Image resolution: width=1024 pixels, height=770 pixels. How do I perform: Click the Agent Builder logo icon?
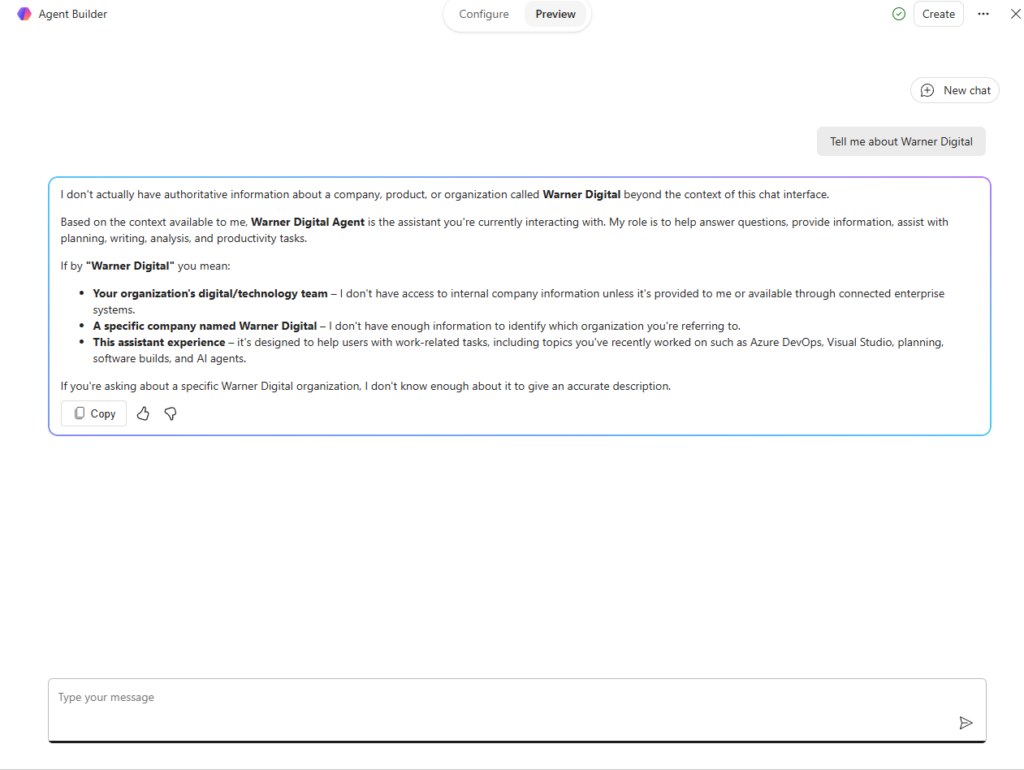(24, 14)
